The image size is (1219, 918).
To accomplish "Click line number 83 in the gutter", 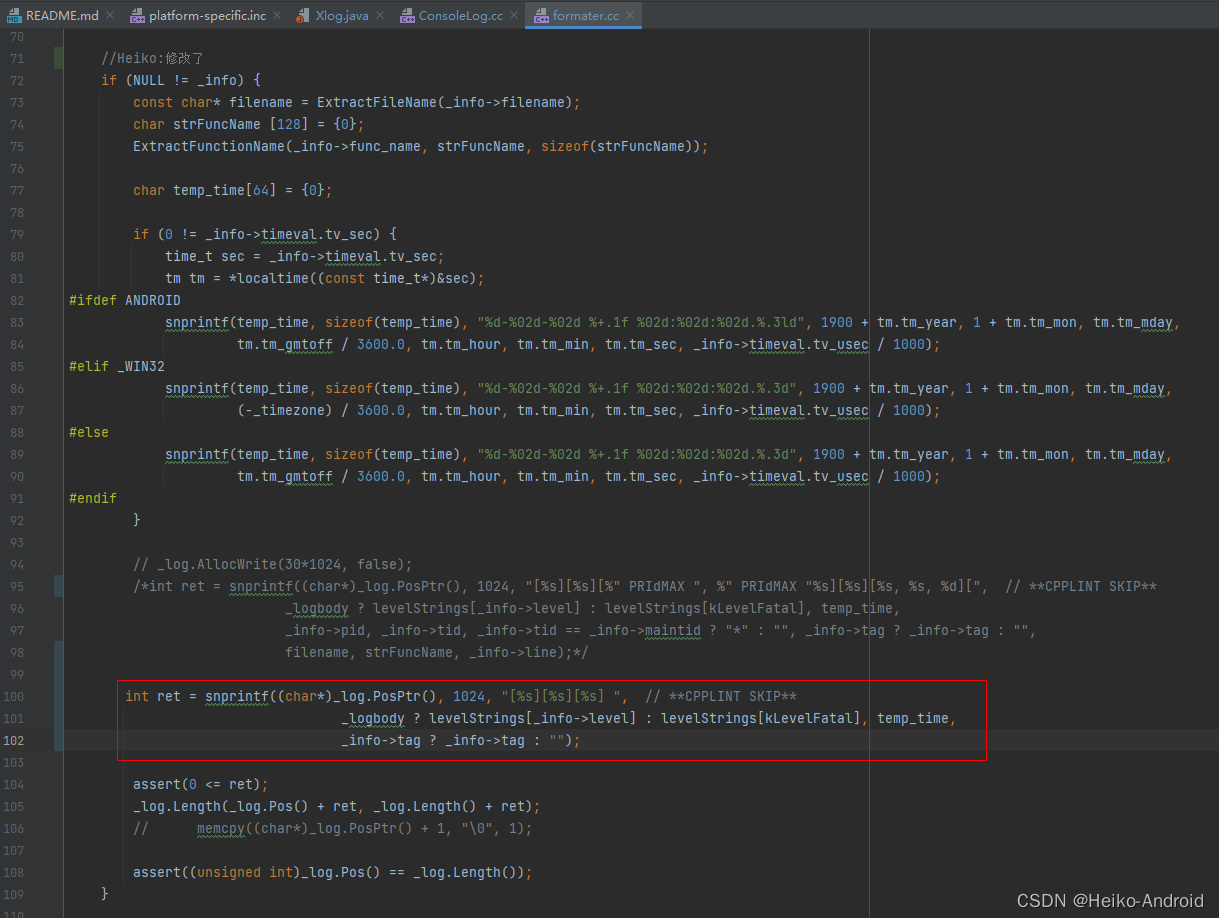I will (x=16, y=322).
